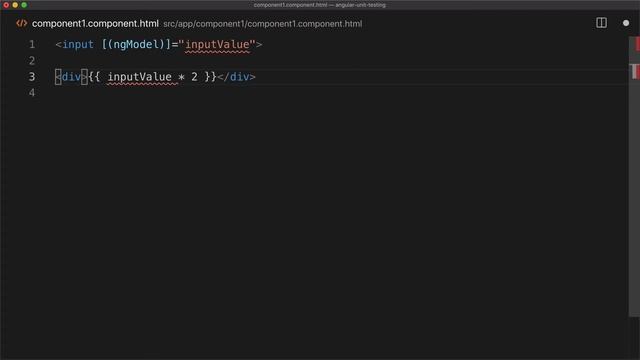Maximize the window with the green button
The width and height of the screenshot is (640, 360).
pos(24,5)
